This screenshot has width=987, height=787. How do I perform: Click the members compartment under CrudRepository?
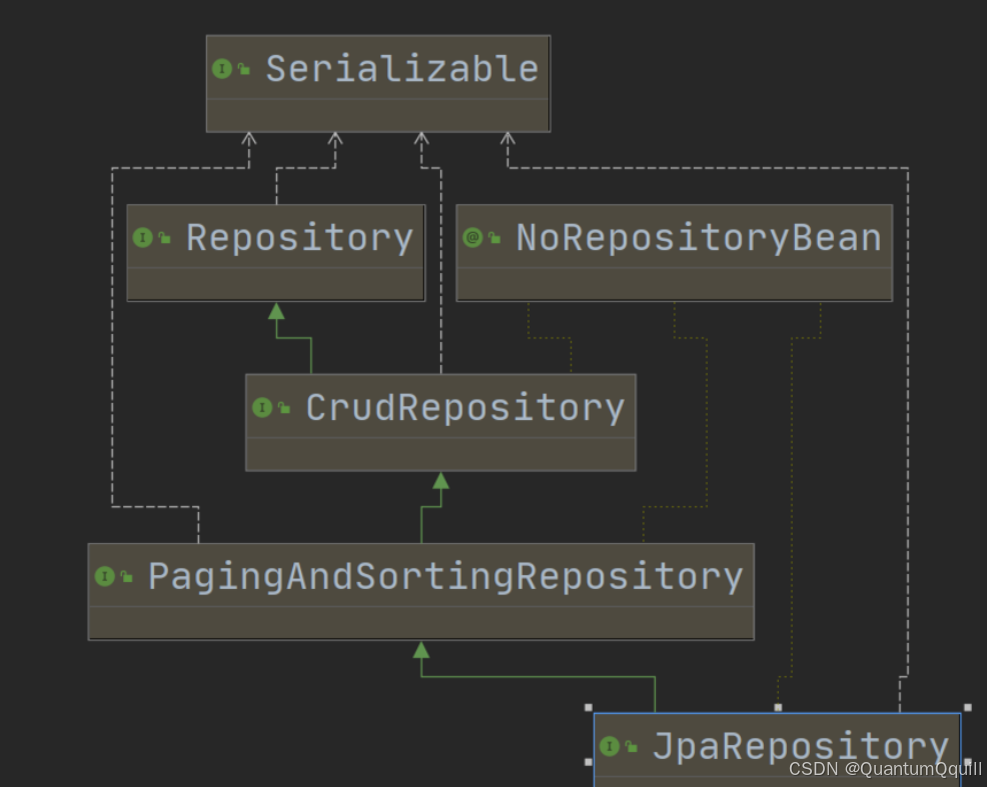point(441,453)
